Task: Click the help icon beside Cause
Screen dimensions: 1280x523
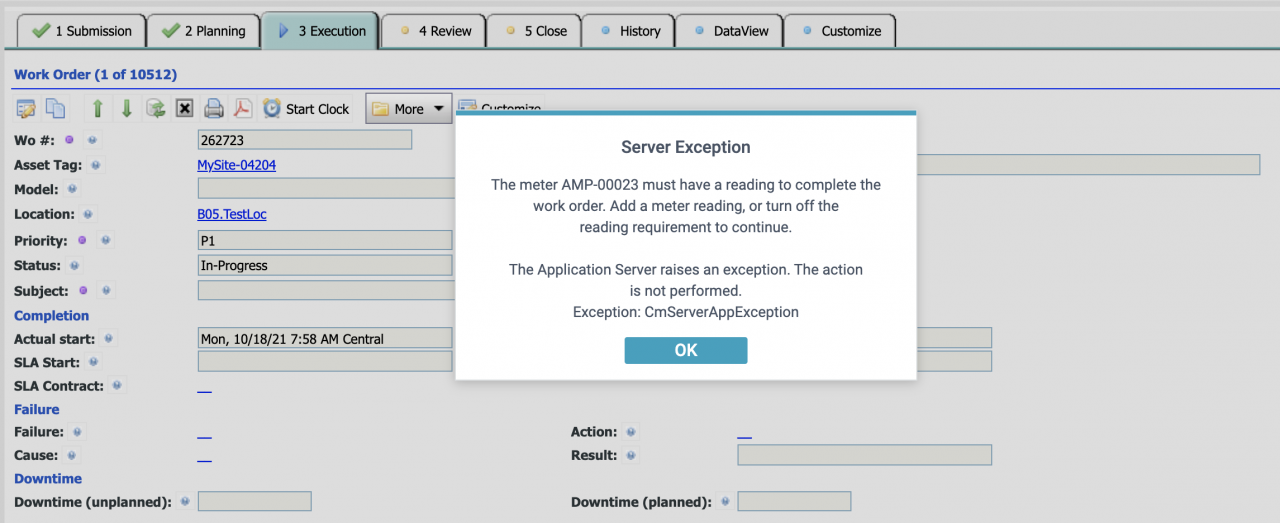Action: pos(71,455)
